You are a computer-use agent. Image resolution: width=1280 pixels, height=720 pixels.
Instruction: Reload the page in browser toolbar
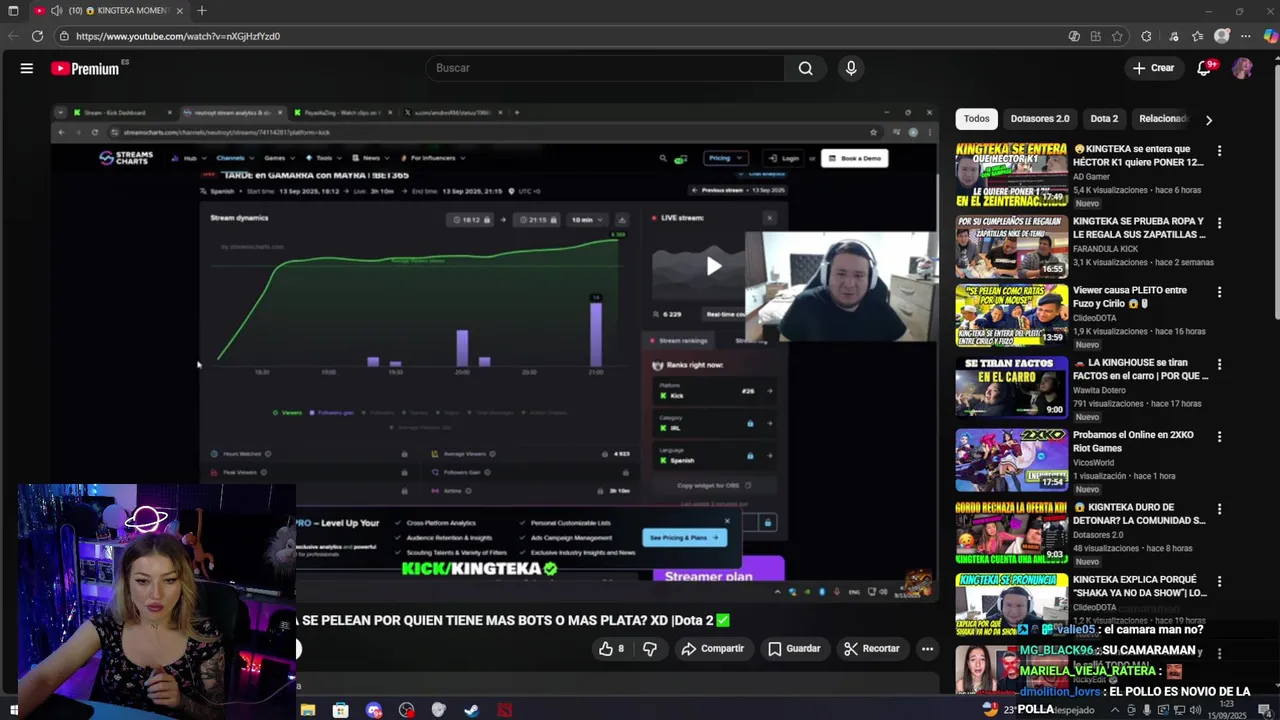coord(37,36)
